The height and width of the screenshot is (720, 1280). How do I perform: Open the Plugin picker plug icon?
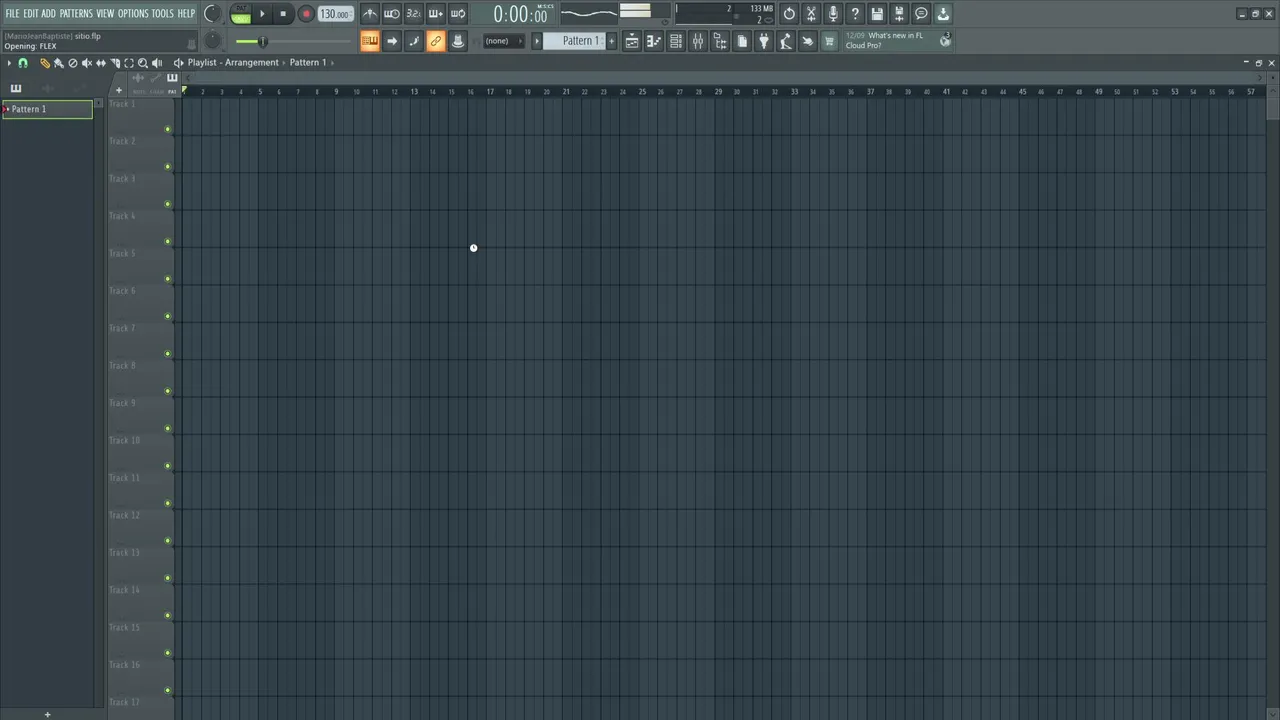click(x=764, y=41)
